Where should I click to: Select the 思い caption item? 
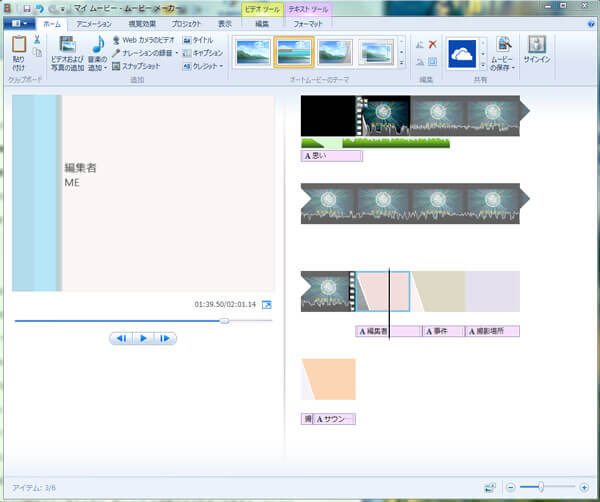tap(331, 156)
